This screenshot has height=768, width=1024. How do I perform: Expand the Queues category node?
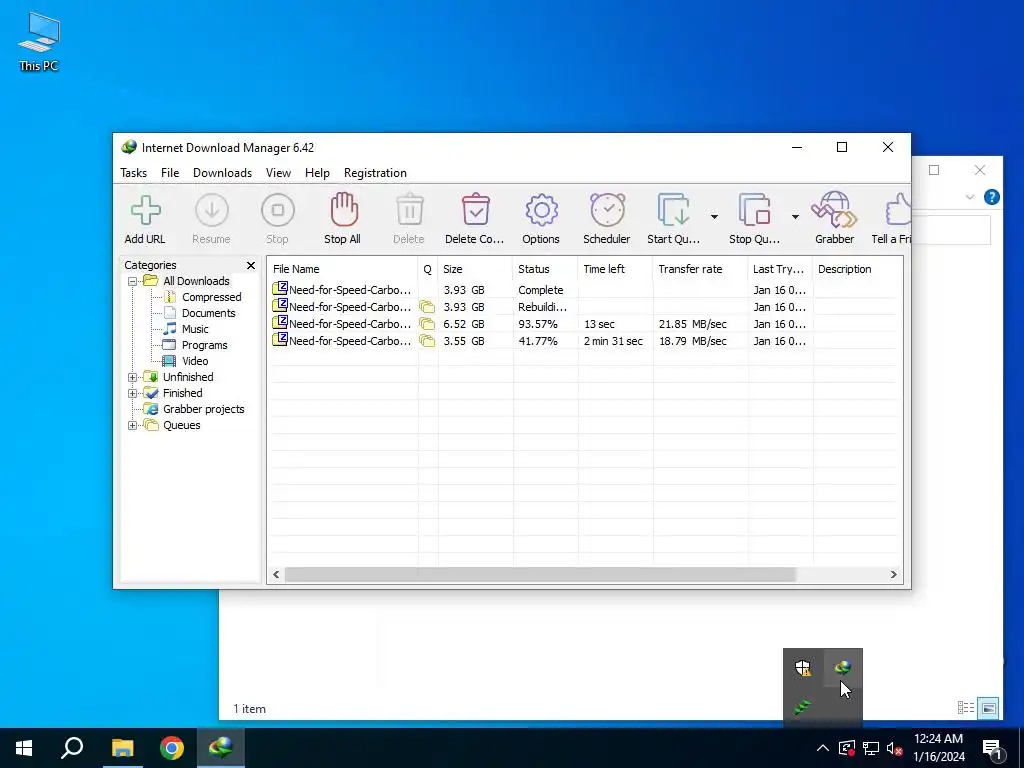[x=133, y=426]
